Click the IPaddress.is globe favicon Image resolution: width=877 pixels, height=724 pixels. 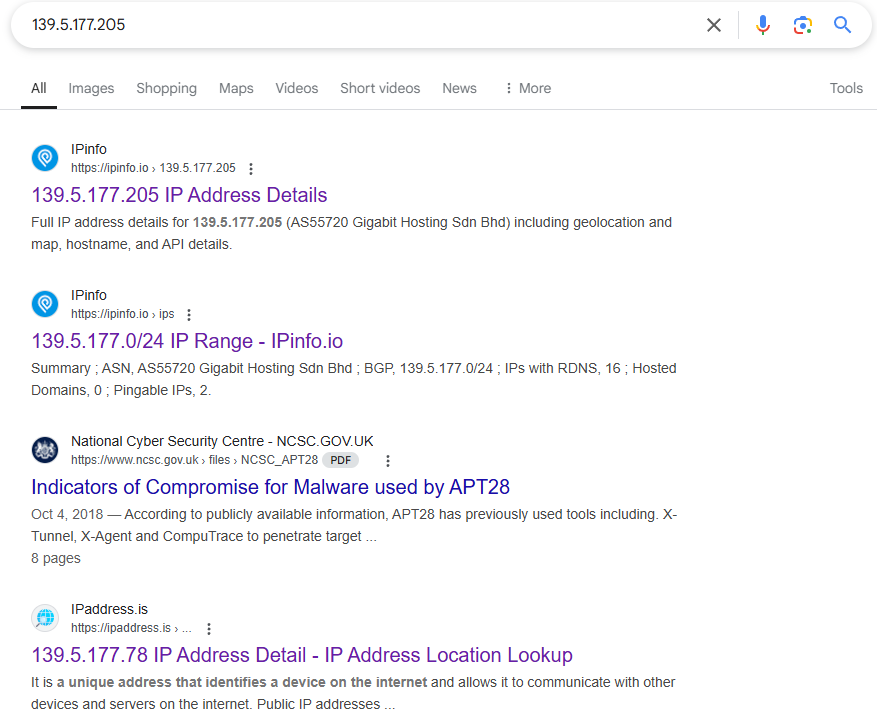[x=45, y=618]
